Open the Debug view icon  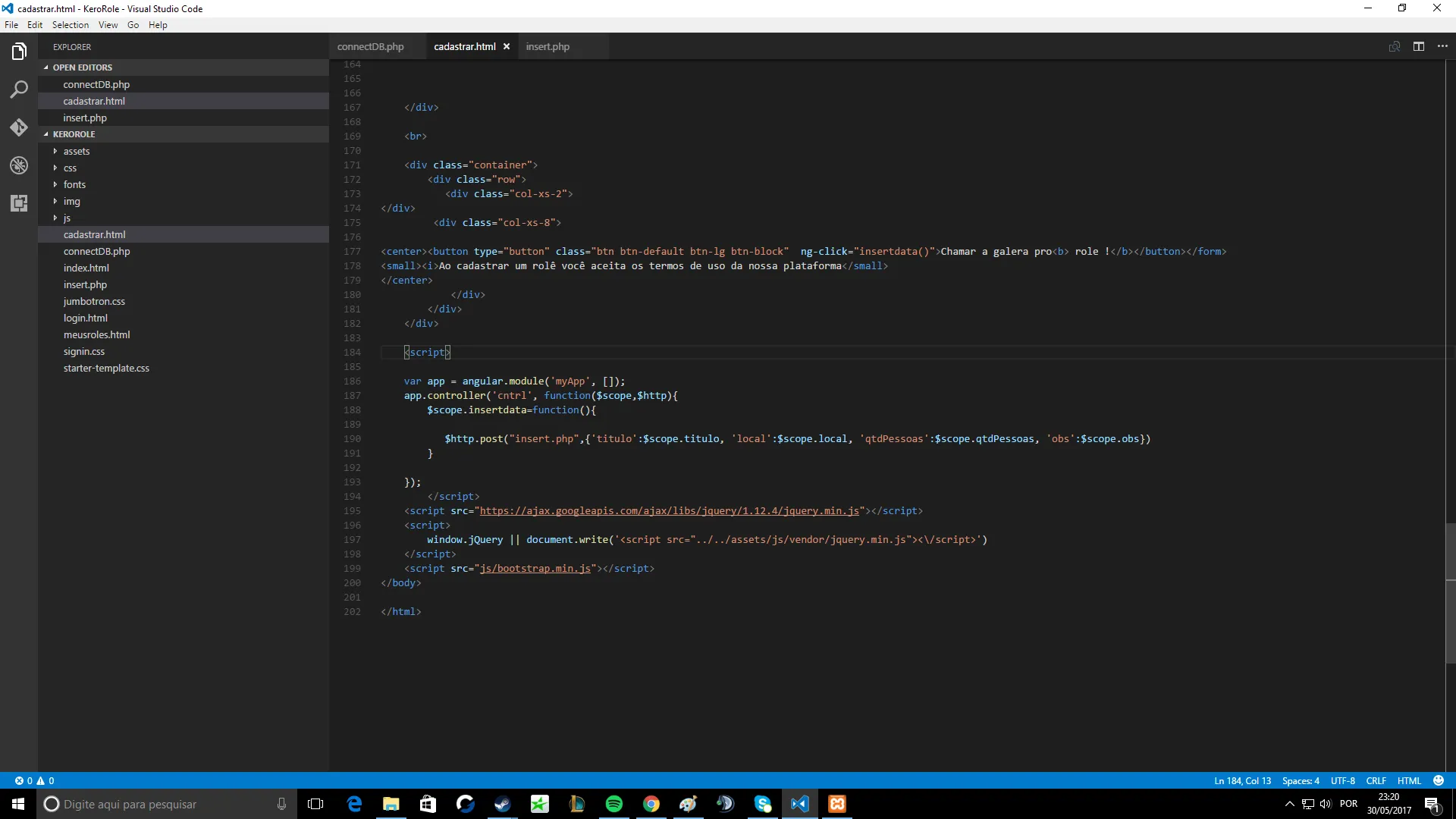click(19, 165)
